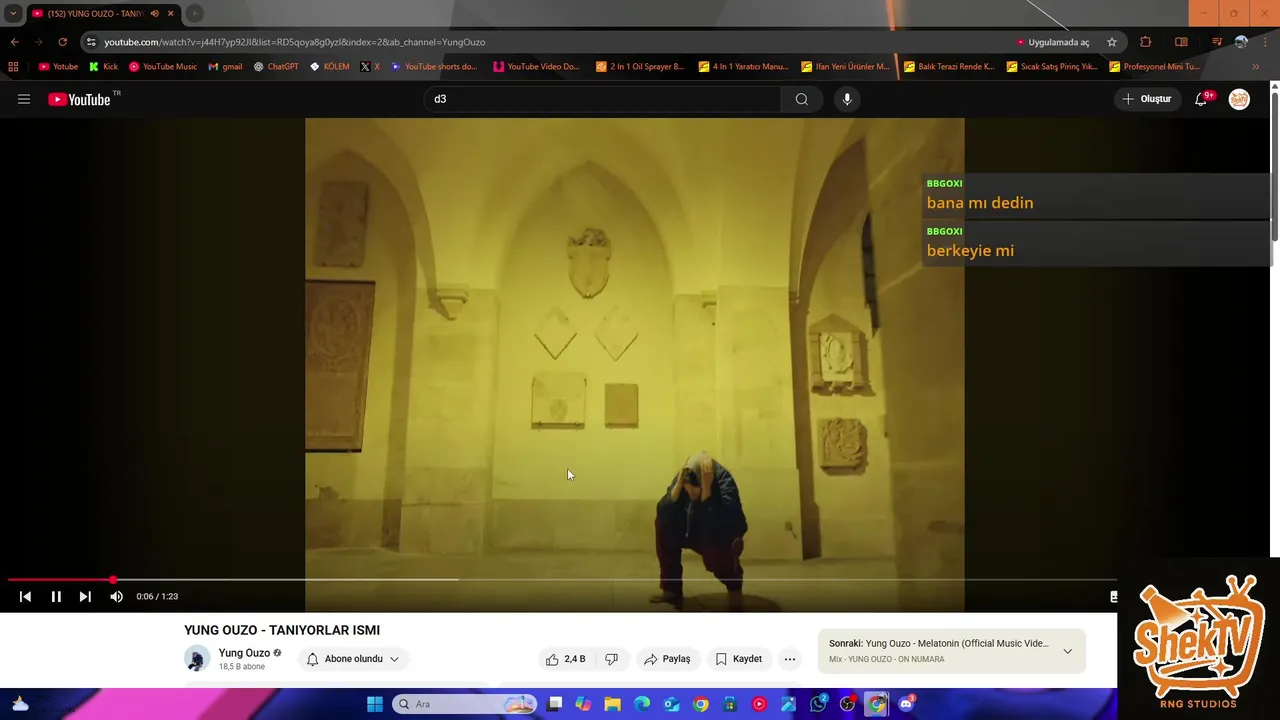Expand the Sonraki playlist panel chevron
Image resolution: width=1280 pixels, height=720 pixels.
pyautogui.click(x=1067, y=651)
